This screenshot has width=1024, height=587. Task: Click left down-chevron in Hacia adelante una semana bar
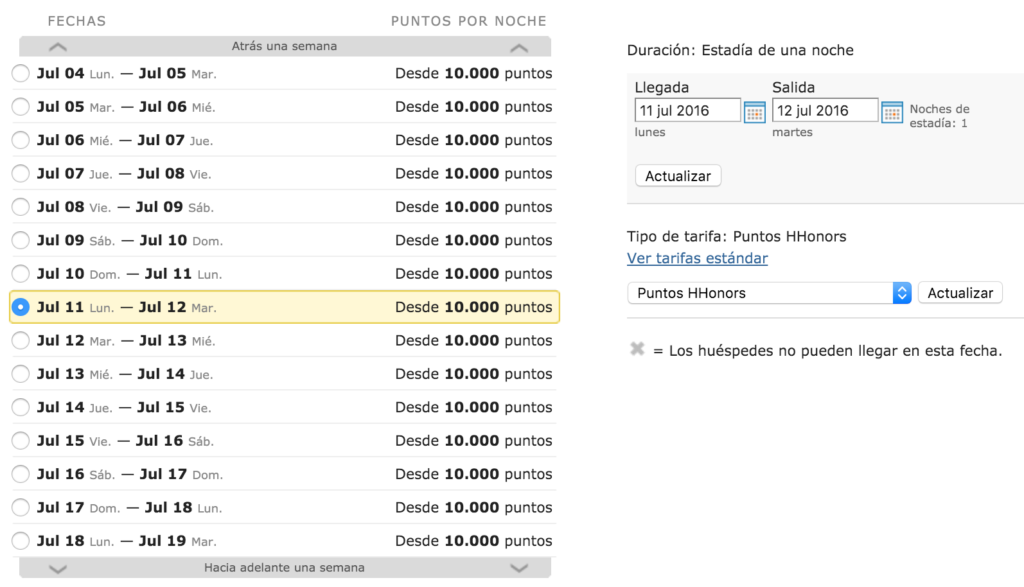click(57, 569)
